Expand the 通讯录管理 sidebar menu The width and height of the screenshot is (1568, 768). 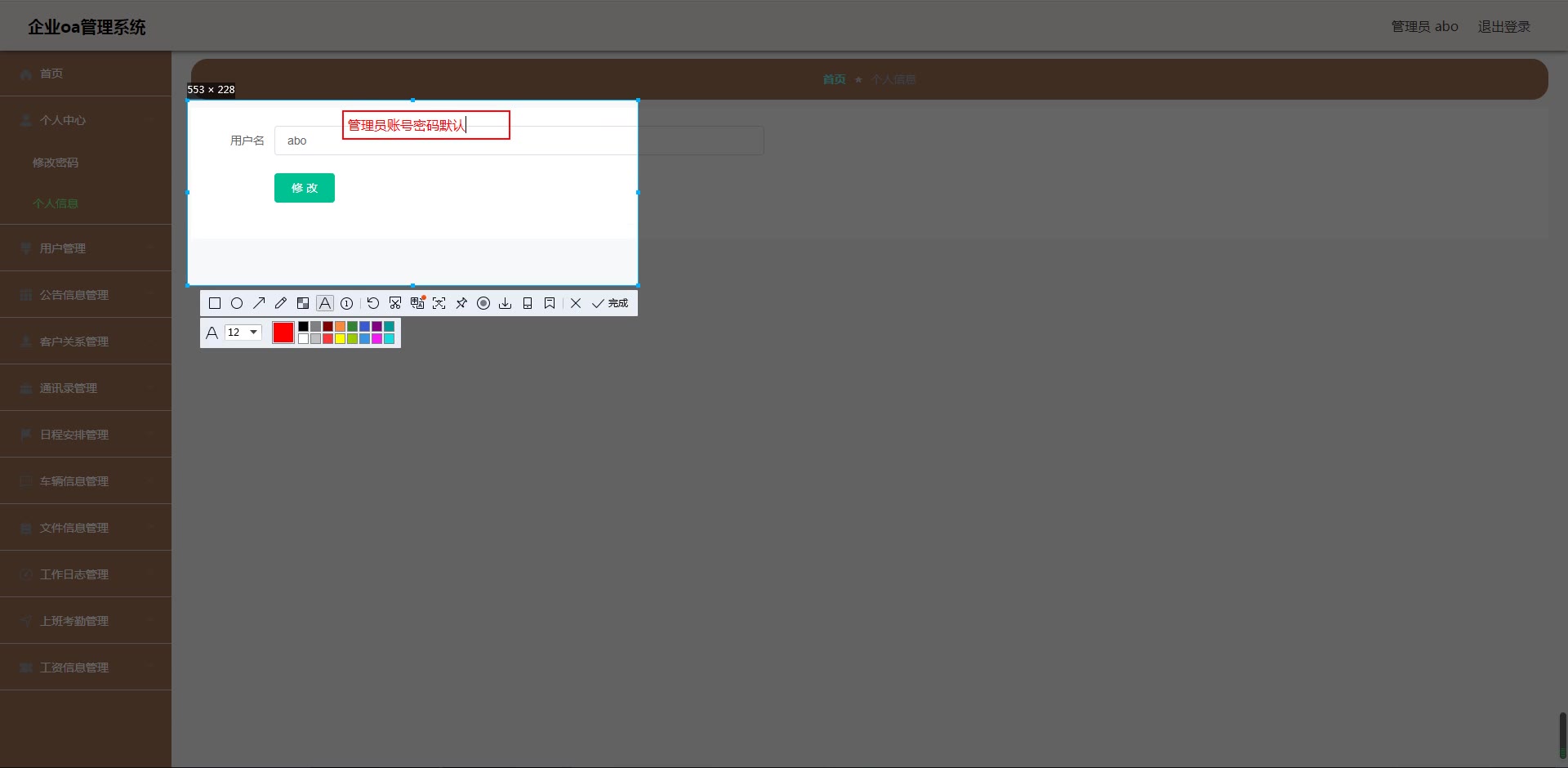tap(86, 388)
